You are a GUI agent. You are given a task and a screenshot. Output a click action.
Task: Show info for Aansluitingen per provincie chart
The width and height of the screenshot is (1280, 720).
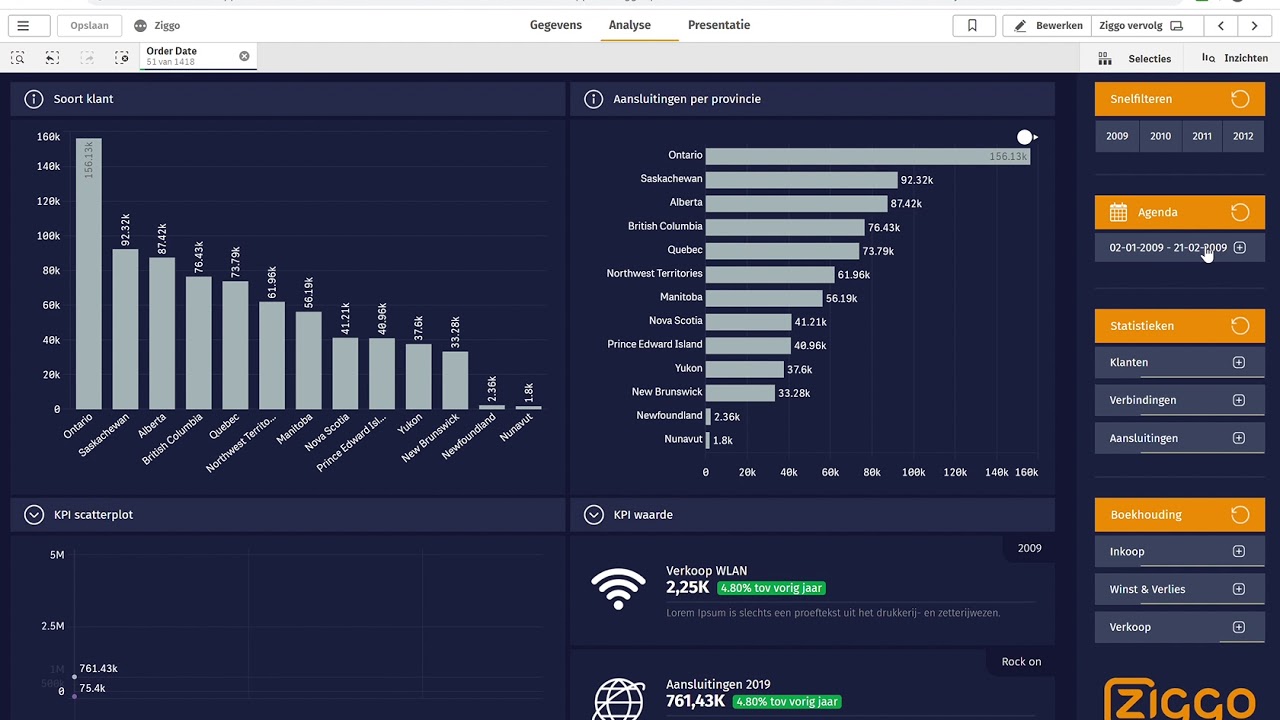coord(594,99)
